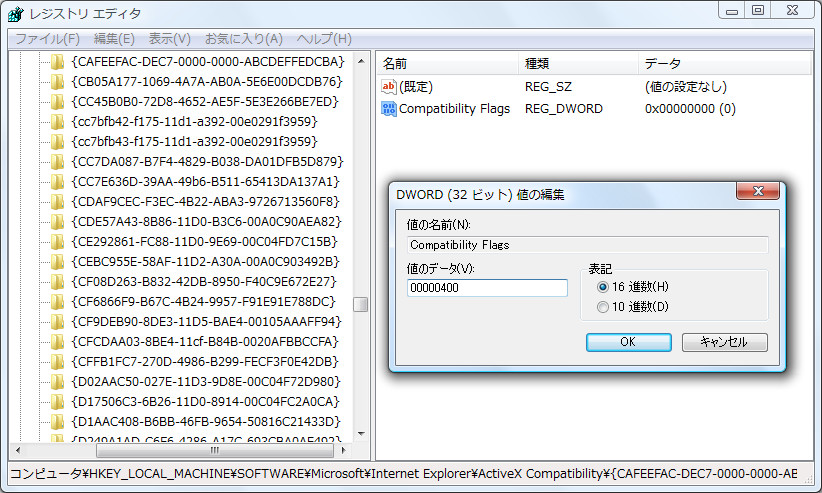Select the {CC45B0B0-72D8-4652-AE5F-5E3E266BE7ED} key label

pyautogui.click(x=205, y=102)
